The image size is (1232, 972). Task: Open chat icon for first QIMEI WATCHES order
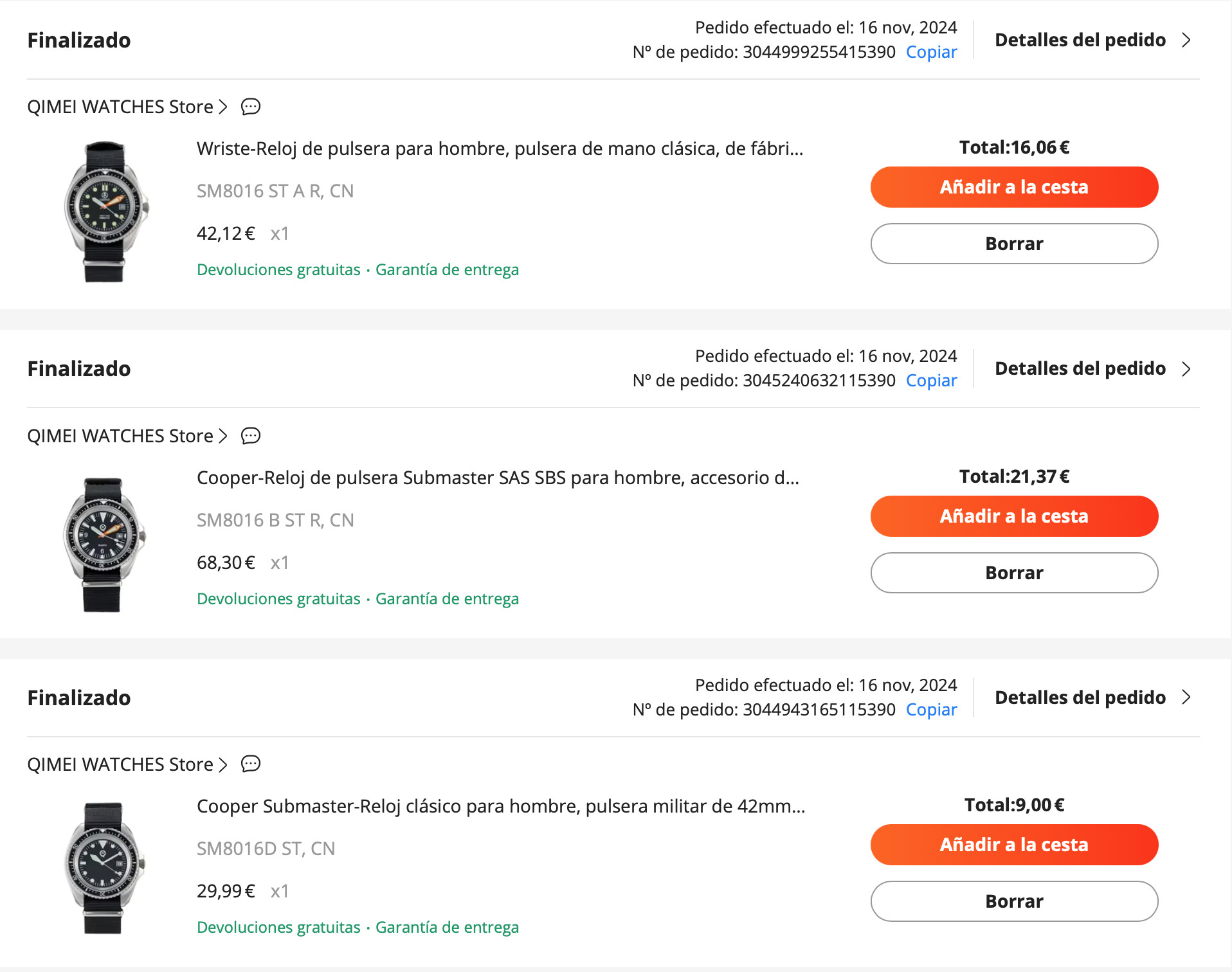tap(251, 107)
